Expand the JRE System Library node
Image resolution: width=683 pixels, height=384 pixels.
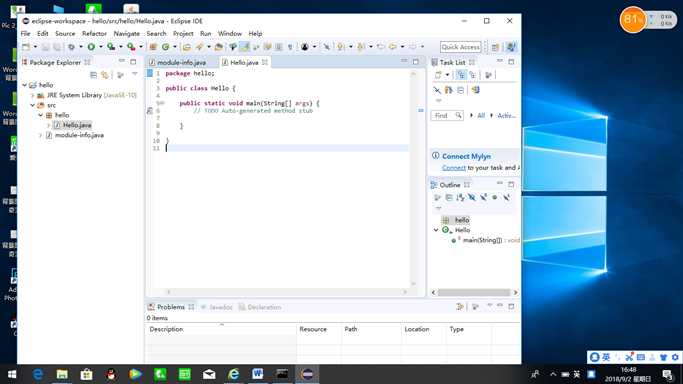point(33,95)
